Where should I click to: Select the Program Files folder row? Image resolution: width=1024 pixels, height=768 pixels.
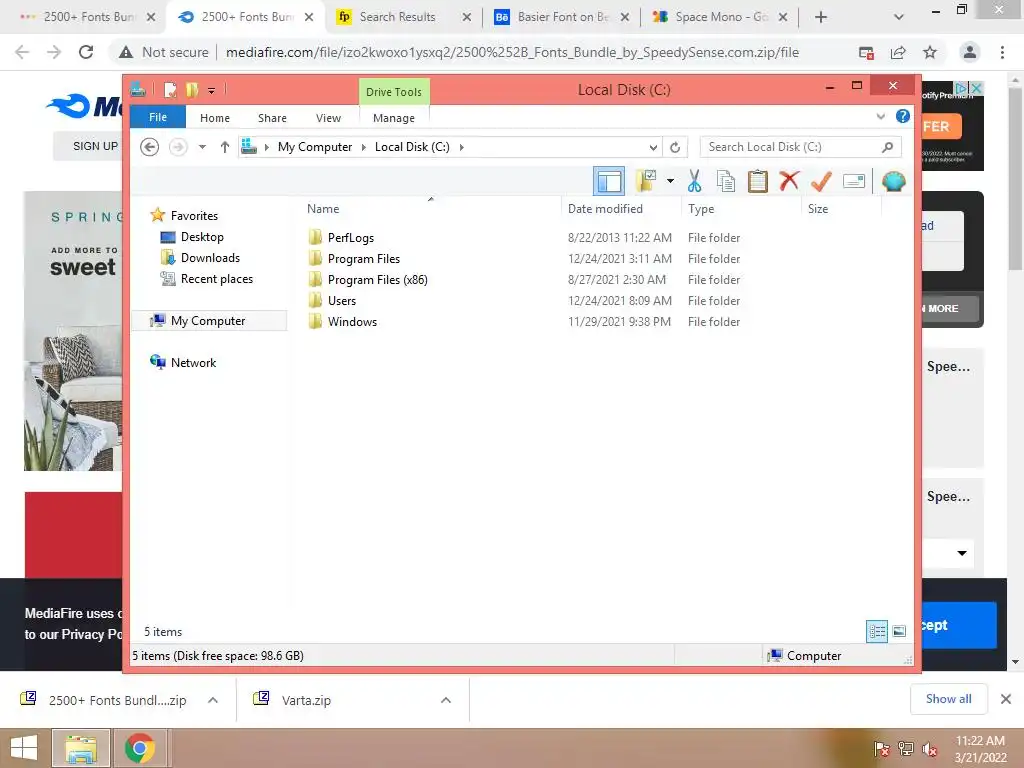click(x=522, y=259)
